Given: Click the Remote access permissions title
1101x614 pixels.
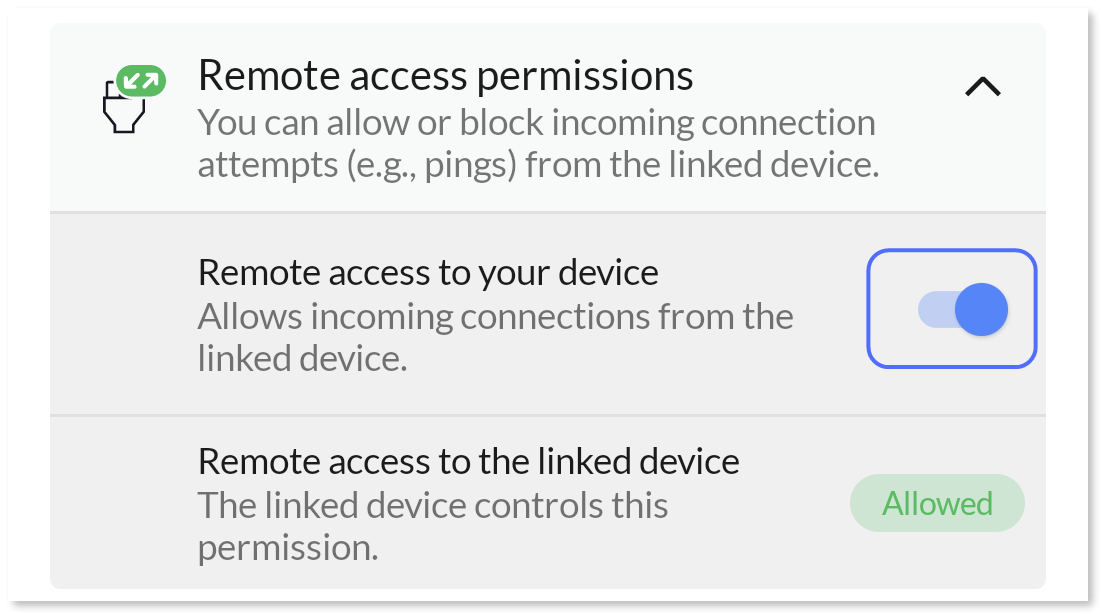Looking at the screenshot, I should pos(446,75).
